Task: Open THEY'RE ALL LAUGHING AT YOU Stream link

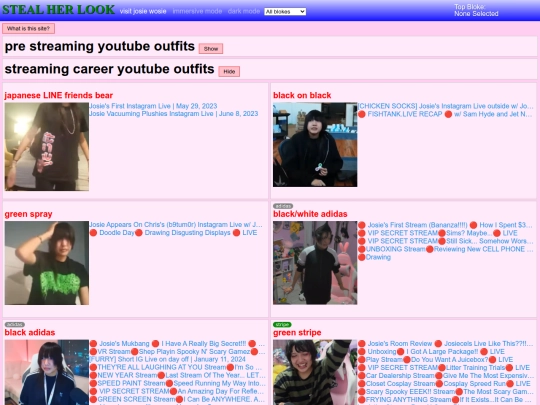Action: pyautogui.click(x=176, y=367)
